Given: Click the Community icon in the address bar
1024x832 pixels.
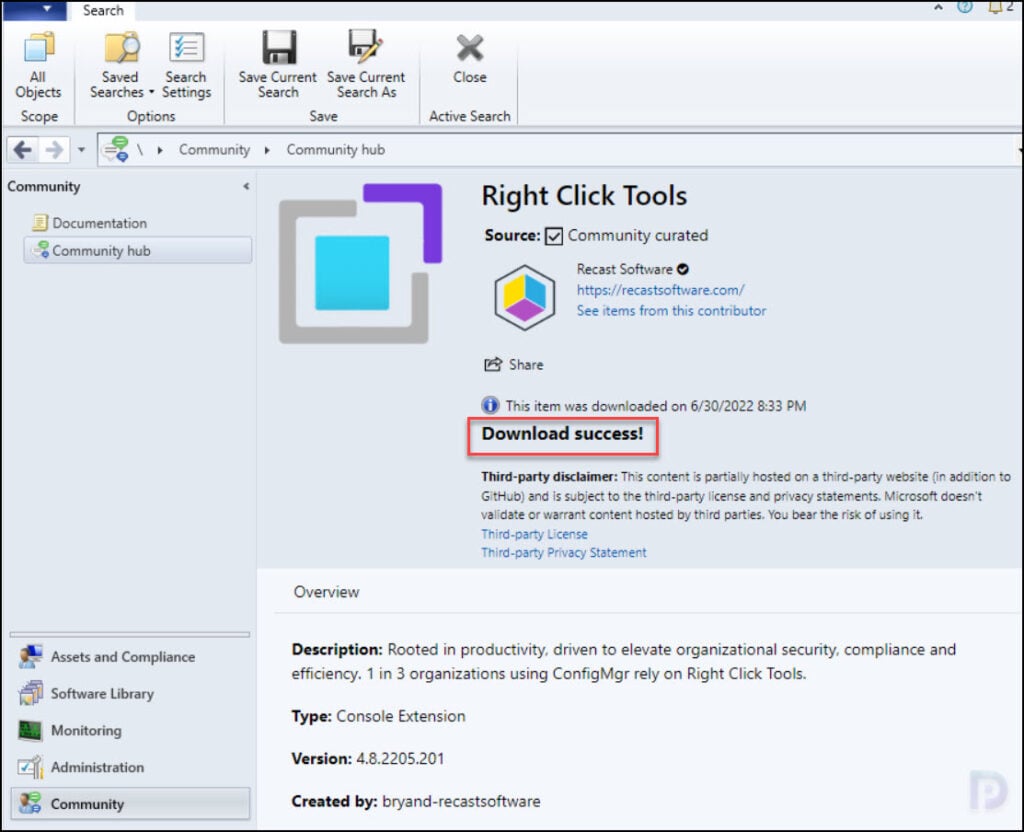Looking at the screenshot, I should click(116, 150).
